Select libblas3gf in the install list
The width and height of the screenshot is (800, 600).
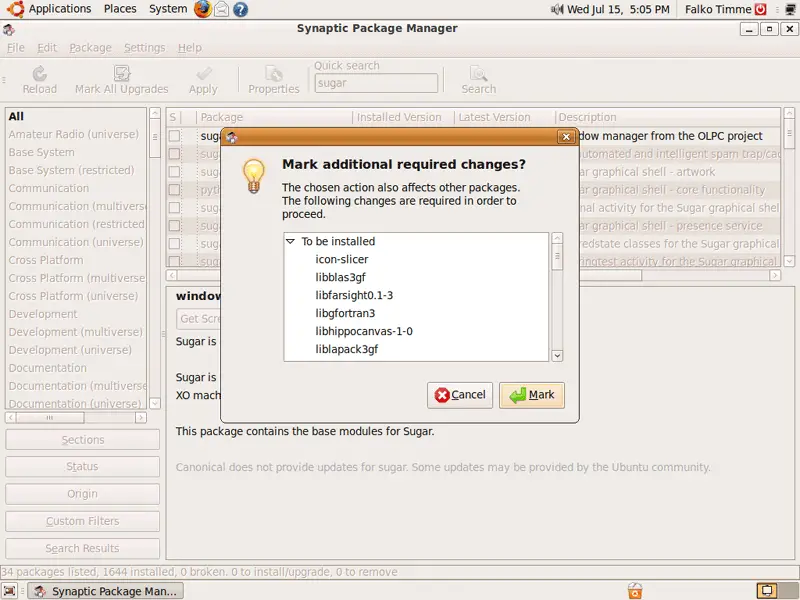click(x=340, y=277)
